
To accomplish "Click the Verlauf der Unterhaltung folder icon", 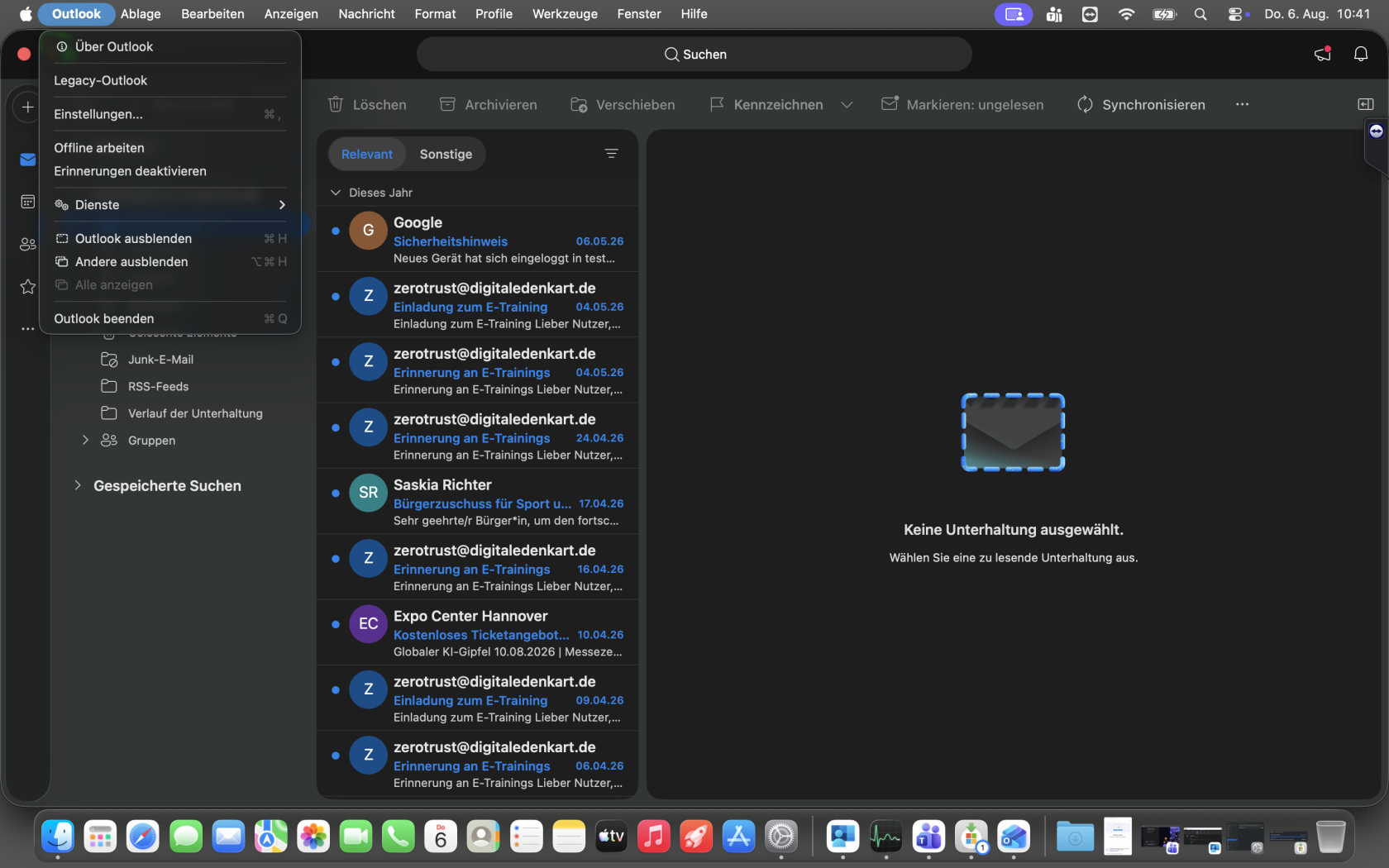I will 109,413.
